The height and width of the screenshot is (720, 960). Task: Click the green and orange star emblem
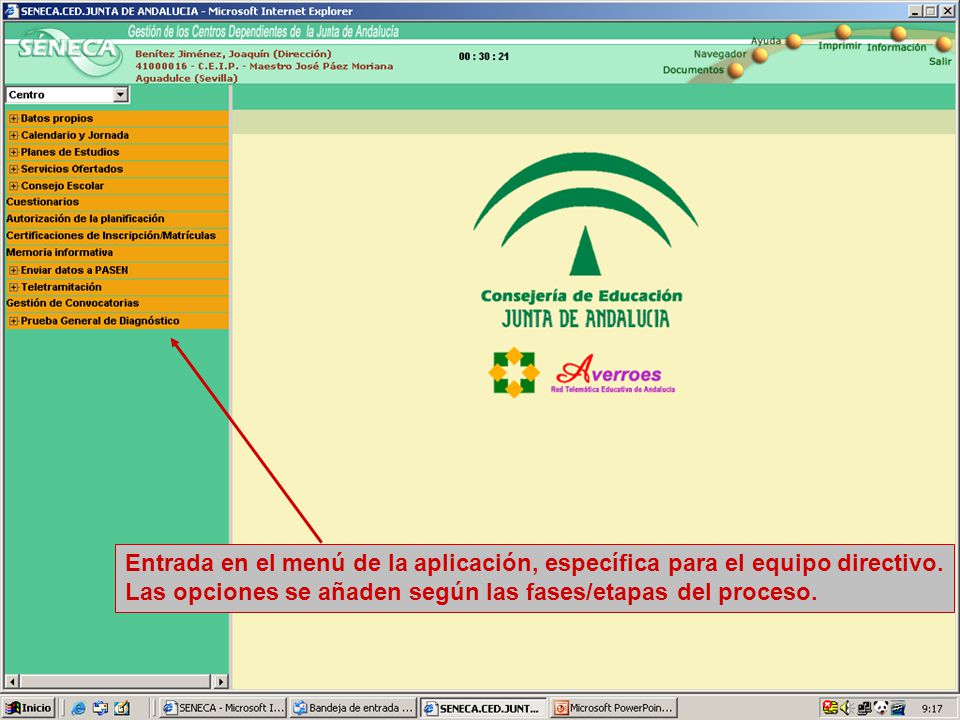click(x=514, y=372)
